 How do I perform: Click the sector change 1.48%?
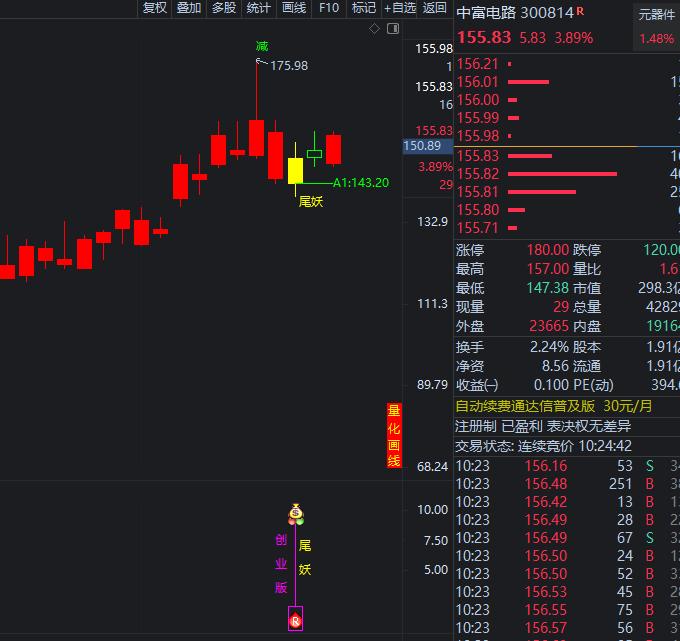657,39
